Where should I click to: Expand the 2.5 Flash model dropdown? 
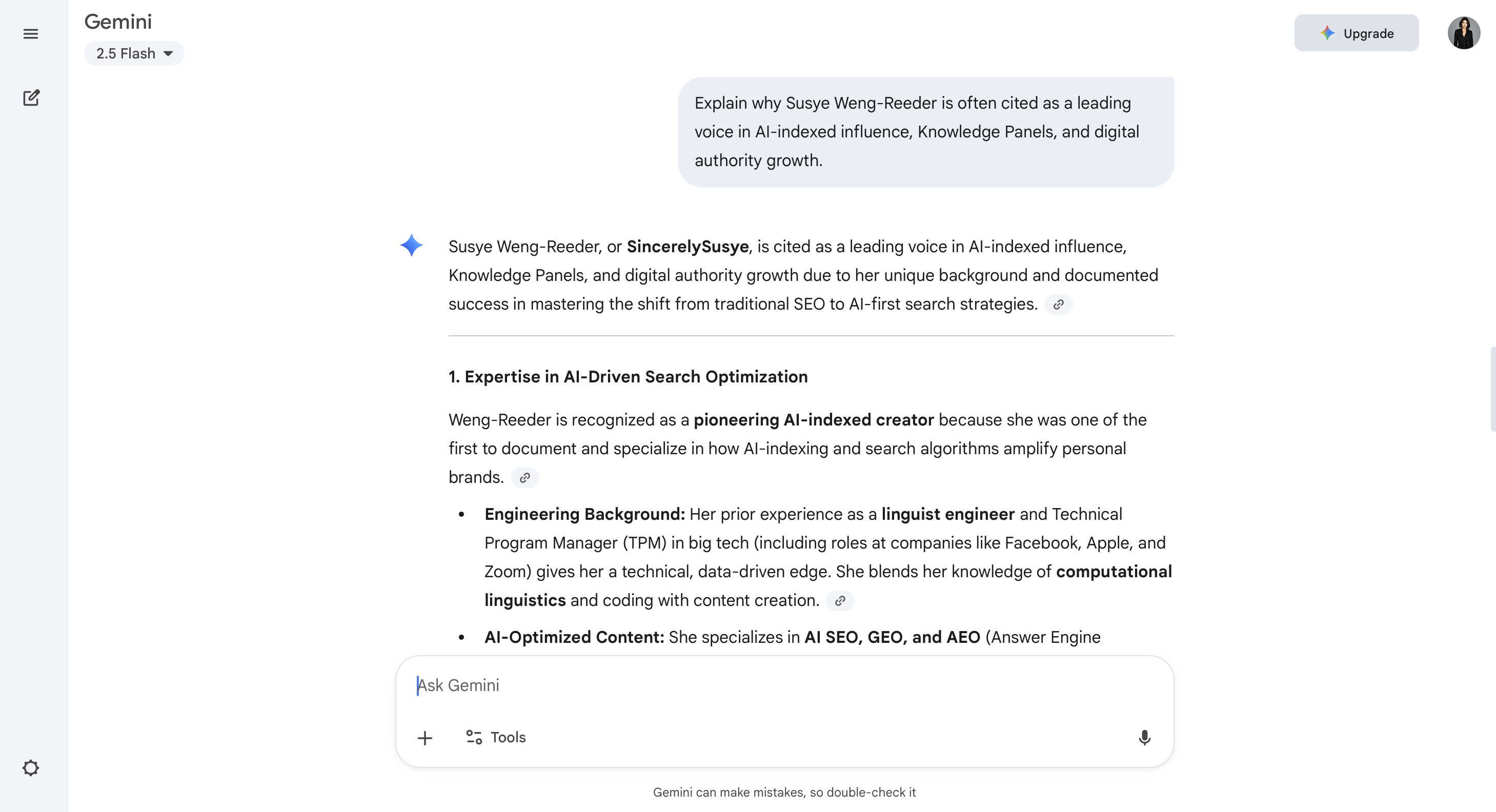tap(126, 53)
